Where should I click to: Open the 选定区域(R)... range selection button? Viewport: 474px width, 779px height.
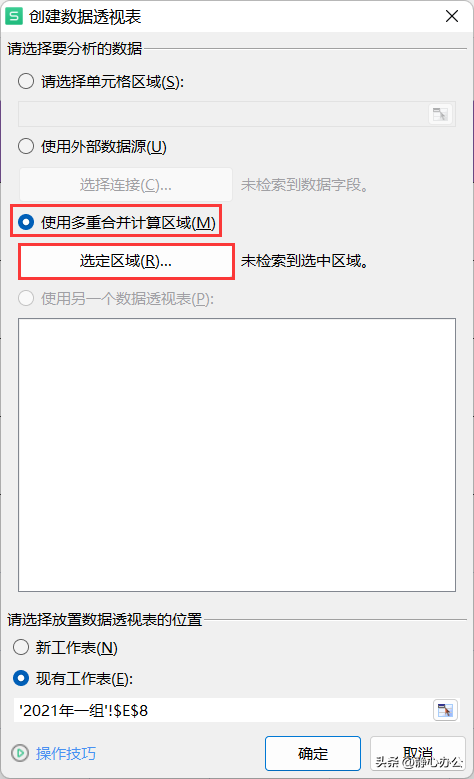126,261
